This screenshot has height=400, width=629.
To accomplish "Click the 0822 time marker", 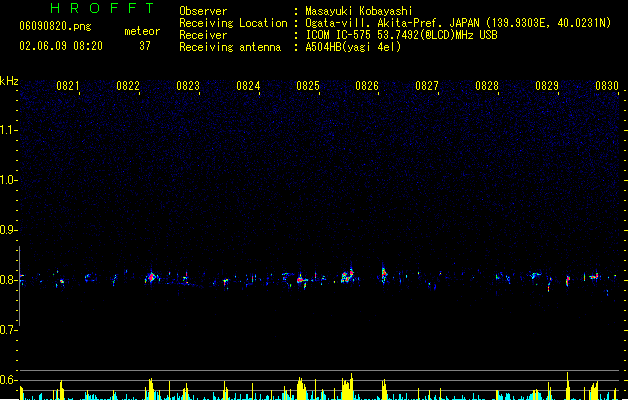I will 128,86.
